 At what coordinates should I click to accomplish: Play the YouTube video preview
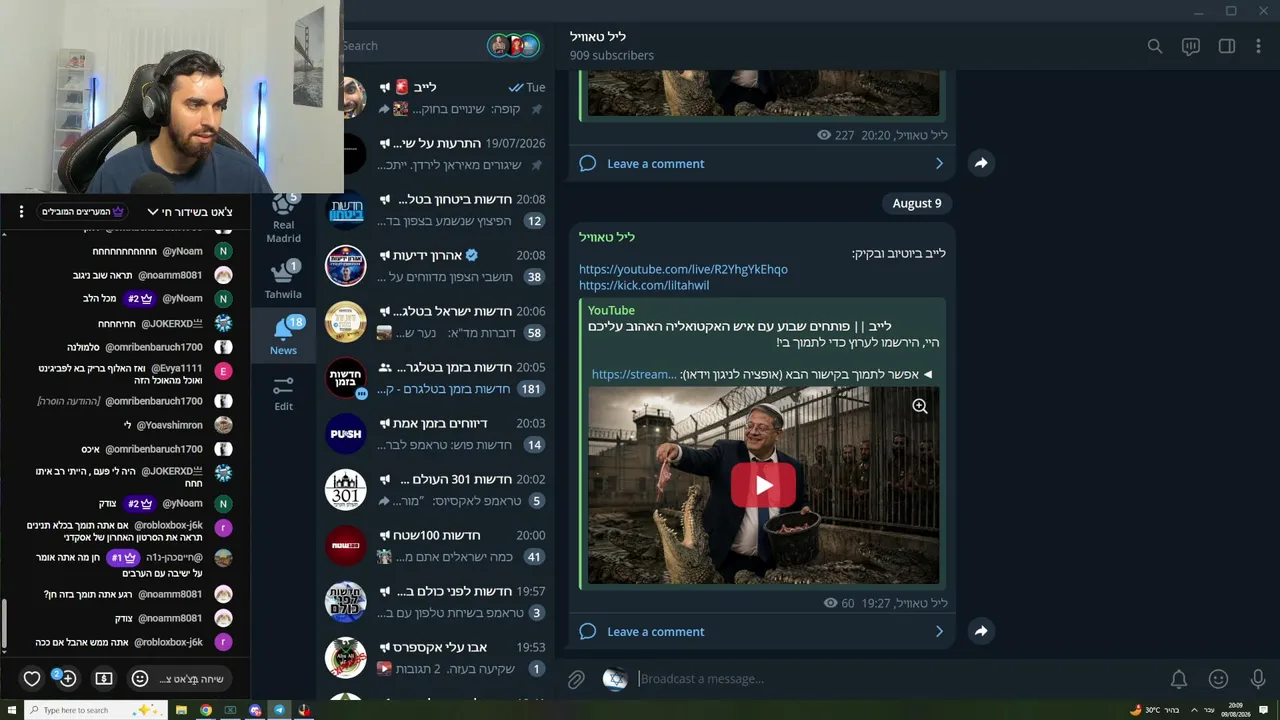click(x=763, y=486)
